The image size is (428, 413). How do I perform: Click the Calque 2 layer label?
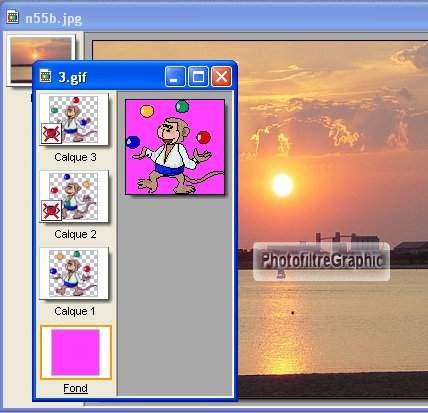[75, 234]
